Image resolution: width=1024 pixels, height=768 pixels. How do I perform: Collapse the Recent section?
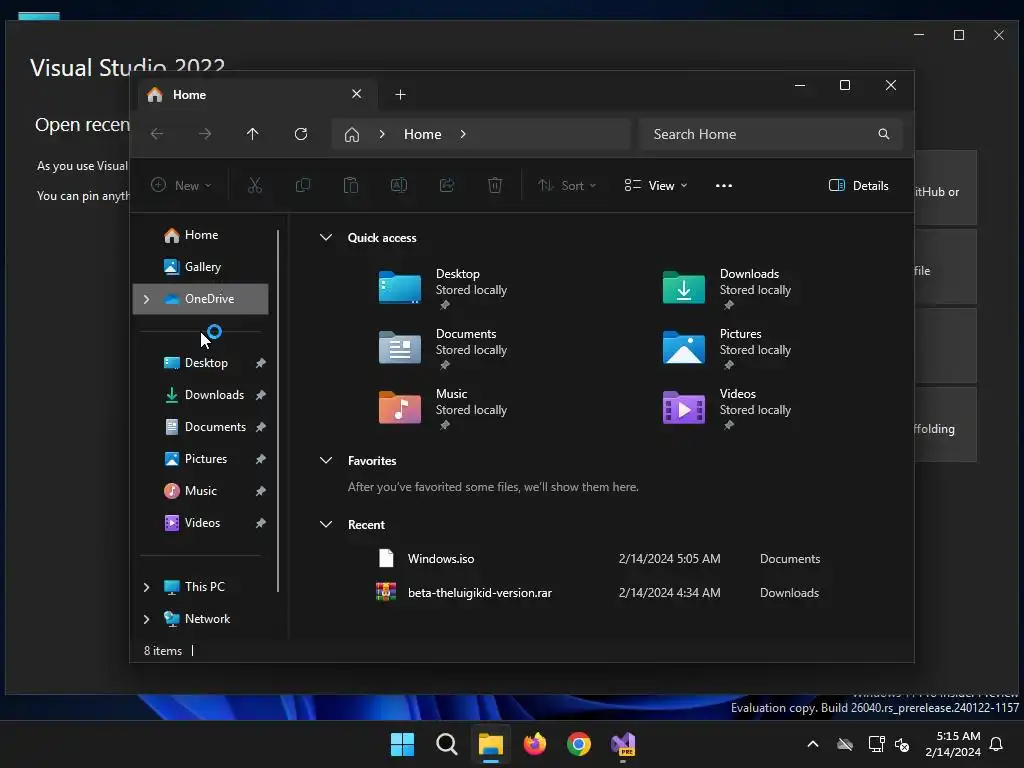point(326,524)
